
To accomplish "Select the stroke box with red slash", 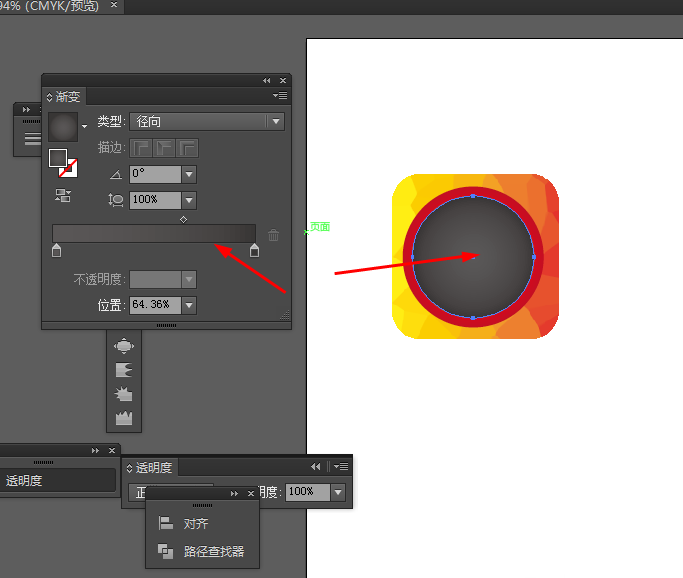I will (x=70, y=169).
